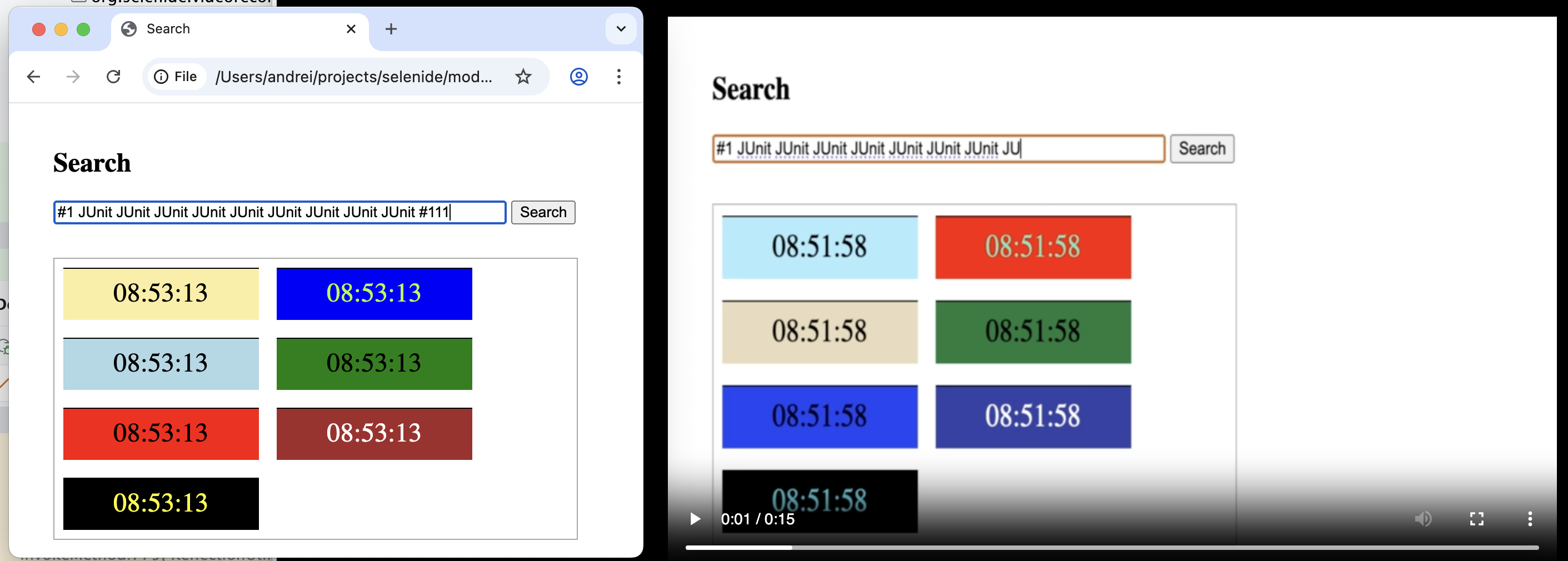This screenshot has height=561, width=1568.
Task: Play the video recording
Action: 695,519
